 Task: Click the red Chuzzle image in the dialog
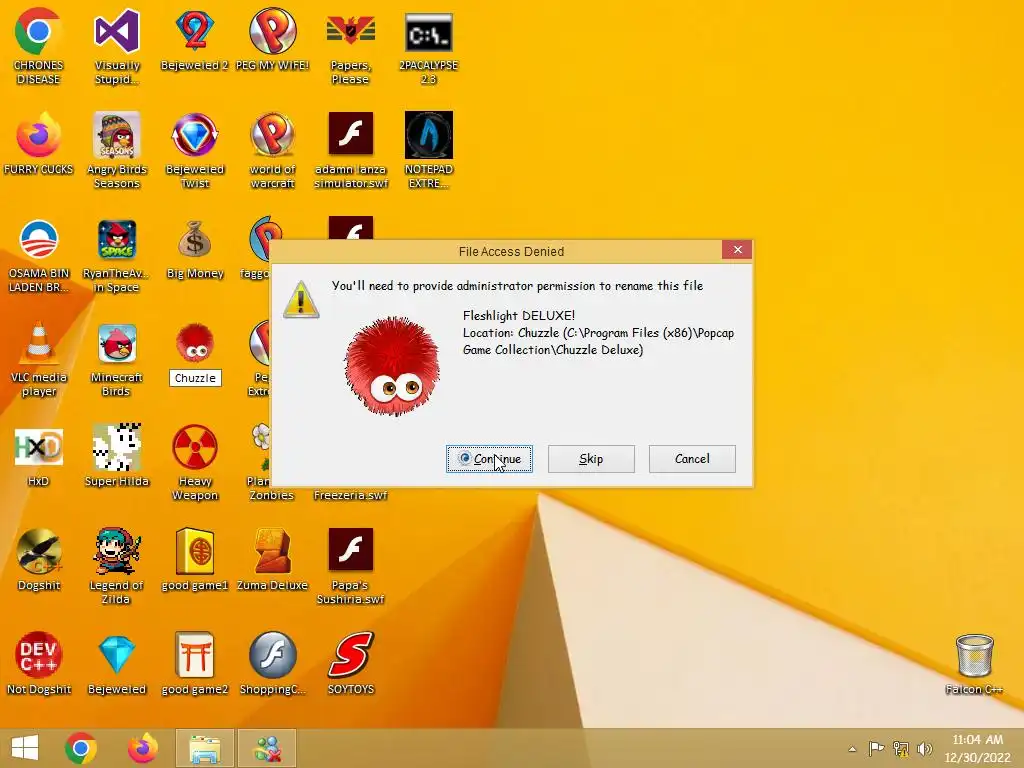pyautogui.click(x=392, y=366)
